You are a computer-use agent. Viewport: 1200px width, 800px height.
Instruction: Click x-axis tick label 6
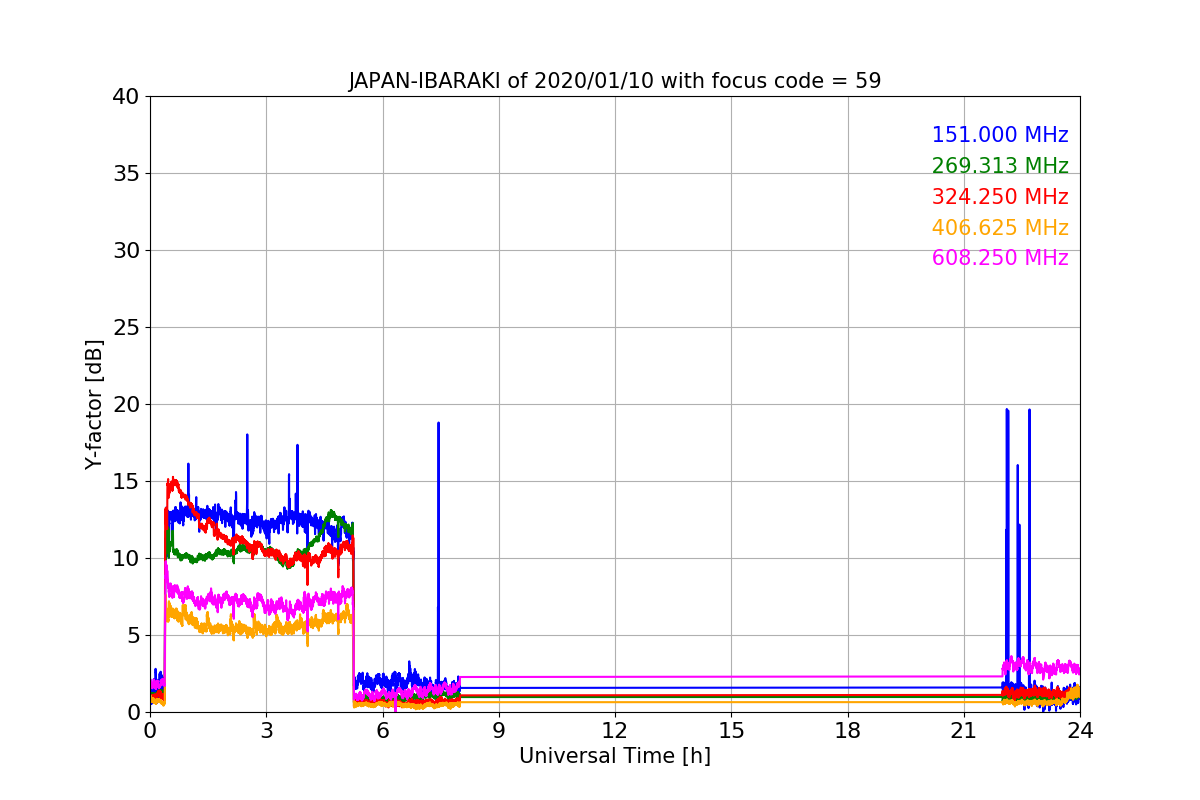tap(382, 731)
